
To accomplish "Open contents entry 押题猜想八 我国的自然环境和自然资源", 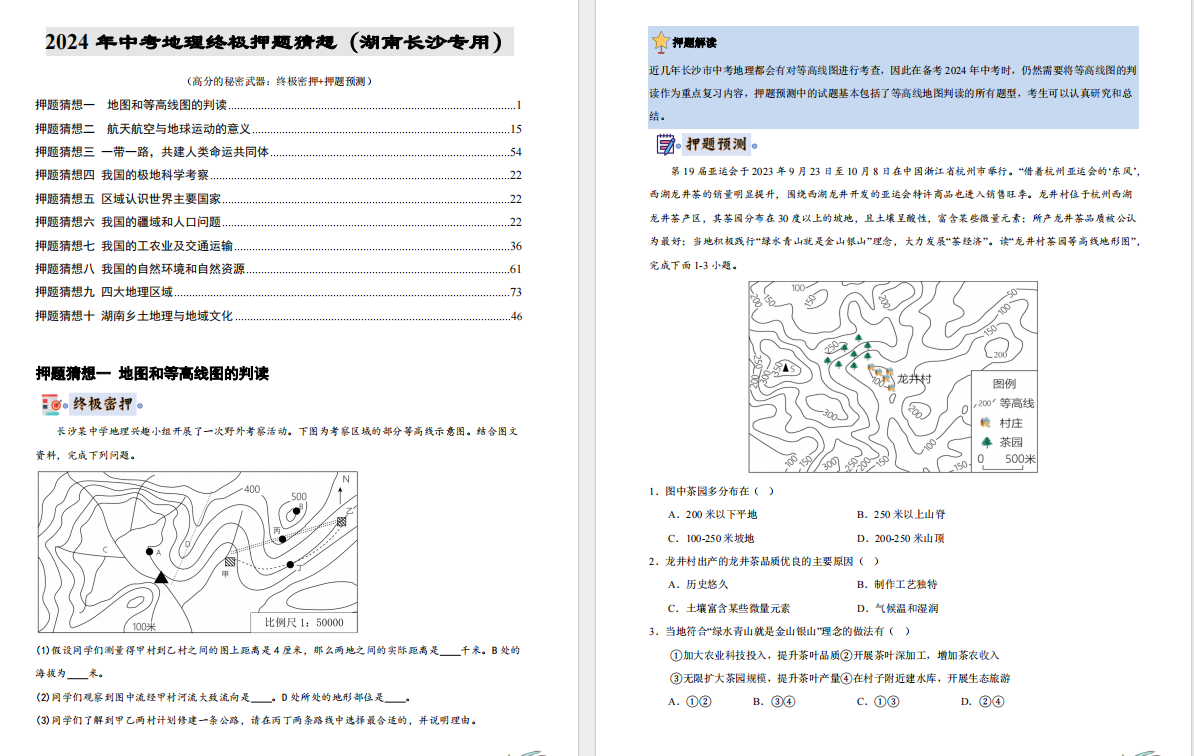I will pyautogui.click(x=279, y=269).
